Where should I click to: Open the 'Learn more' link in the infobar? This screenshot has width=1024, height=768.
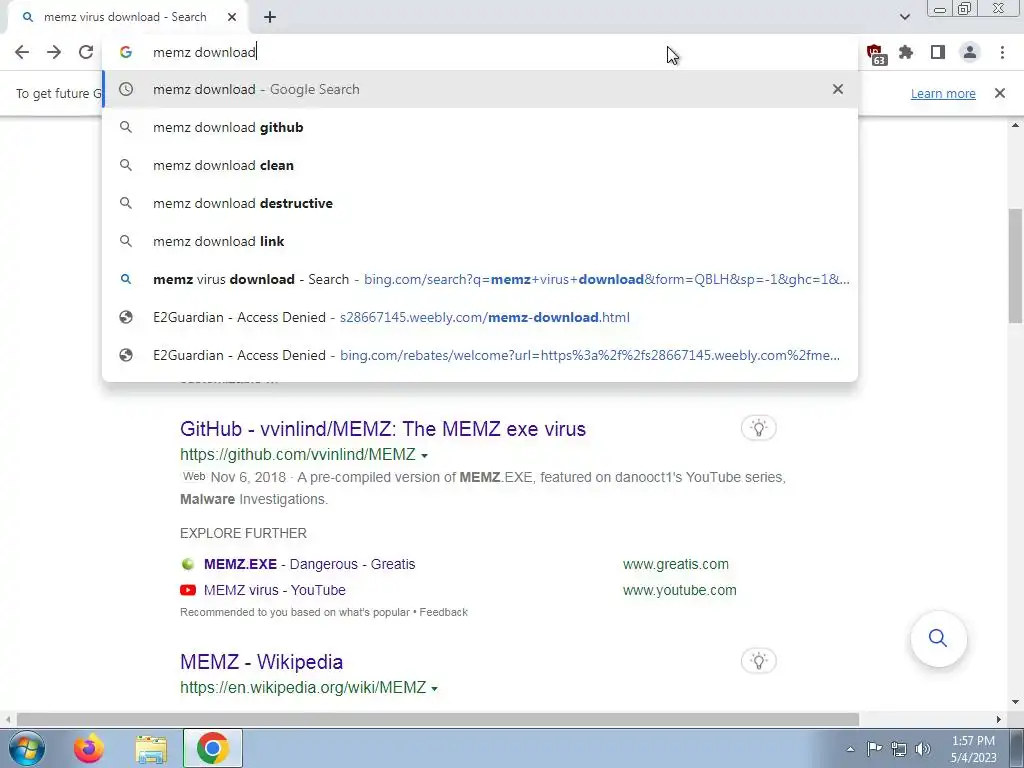point(943,93)
